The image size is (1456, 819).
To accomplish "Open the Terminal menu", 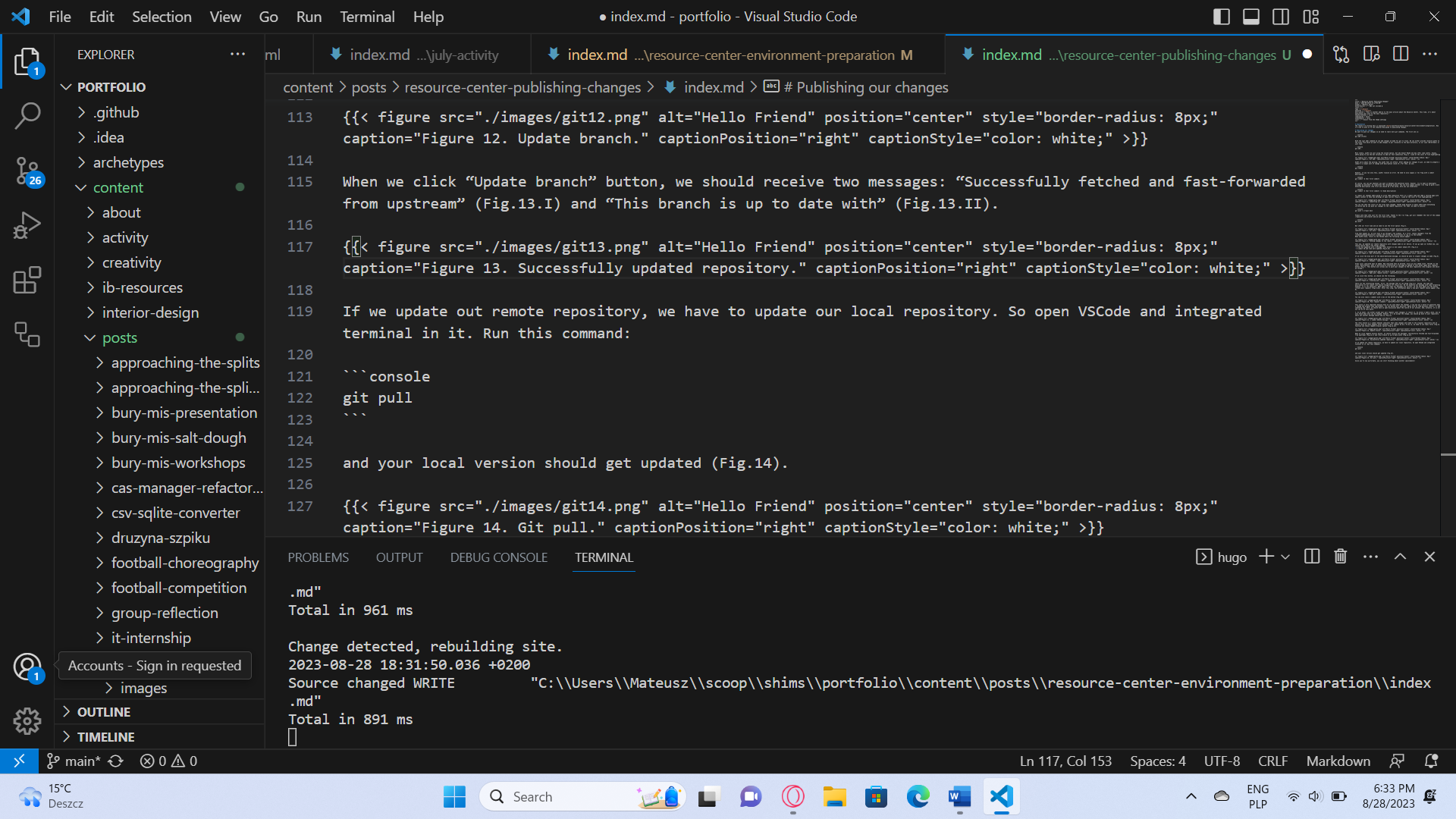I will tap(367, 17).
